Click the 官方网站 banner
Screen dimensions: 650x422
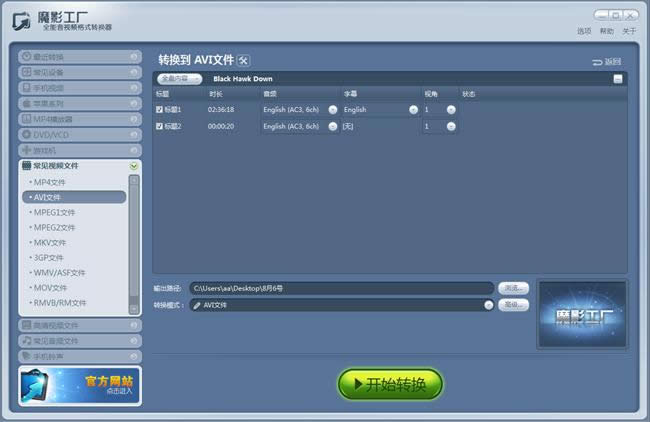coord(80,385)
